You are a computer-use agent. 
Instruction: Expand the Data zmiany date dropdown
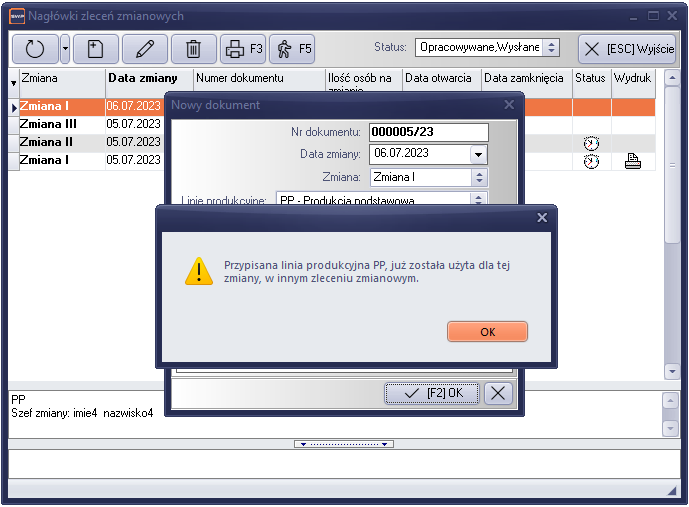coord(478,154)
